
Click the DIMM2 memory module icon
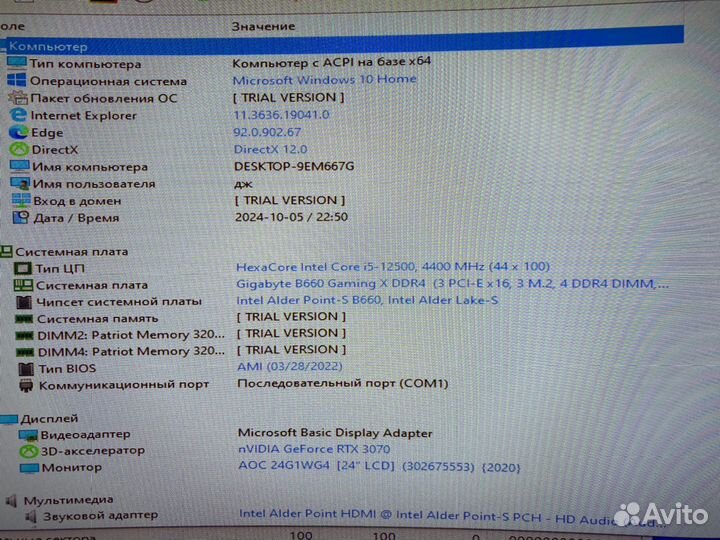[24, 335]
